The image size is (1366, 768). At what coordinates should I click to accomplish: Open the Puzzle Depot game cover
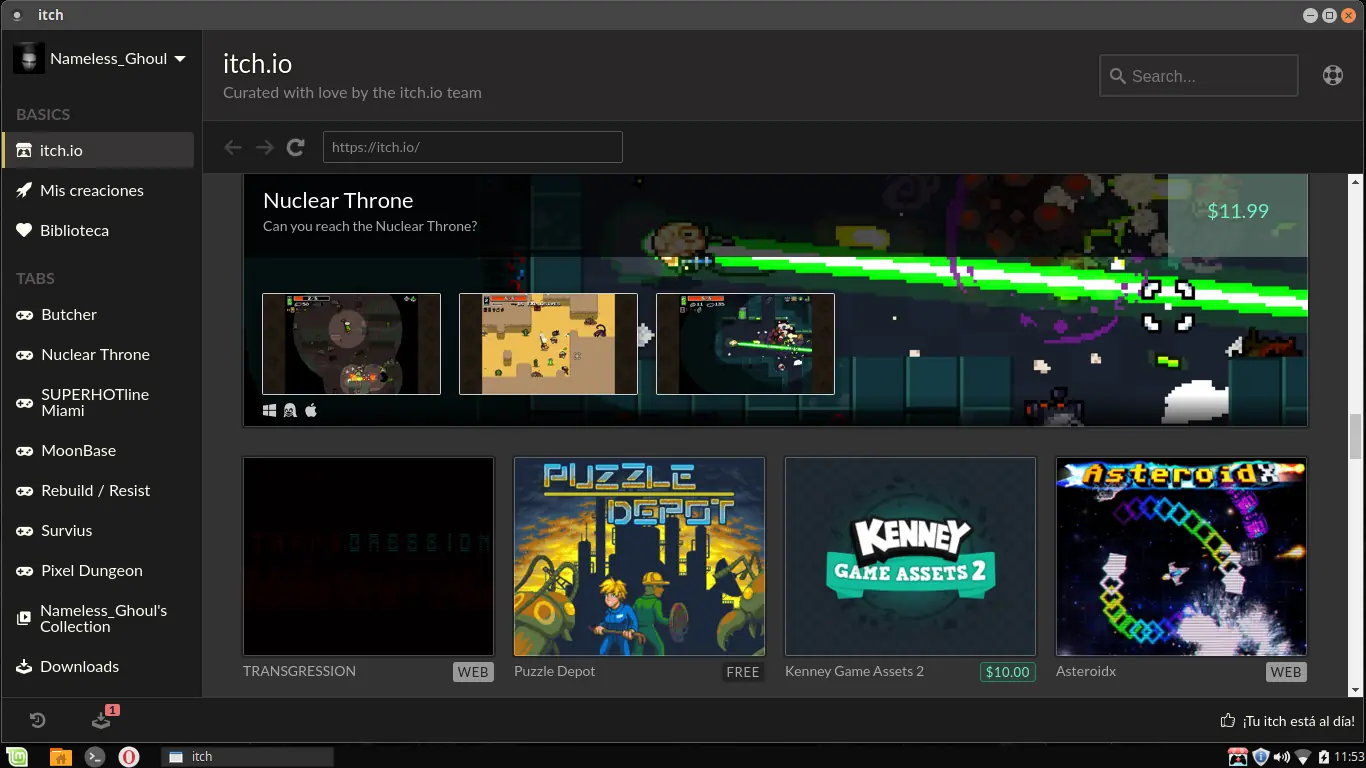(x=639, y=556)
